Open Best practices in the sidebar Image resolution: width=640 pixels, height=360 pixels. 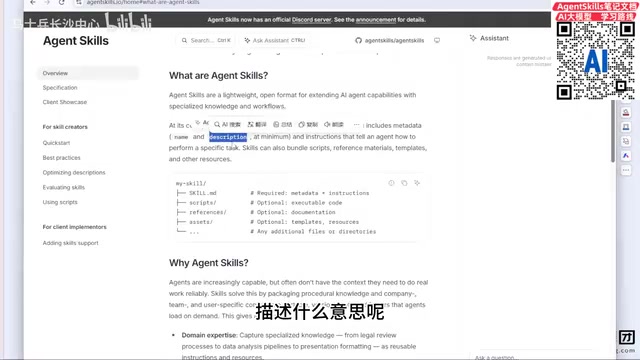pyautogui.click(x=62, y=158)
